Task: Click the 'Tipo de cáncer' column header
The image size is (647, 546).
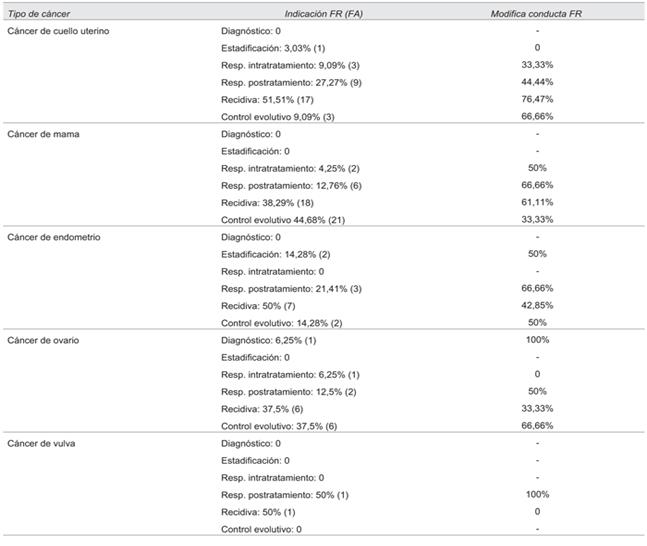Action: coord(39,14)
